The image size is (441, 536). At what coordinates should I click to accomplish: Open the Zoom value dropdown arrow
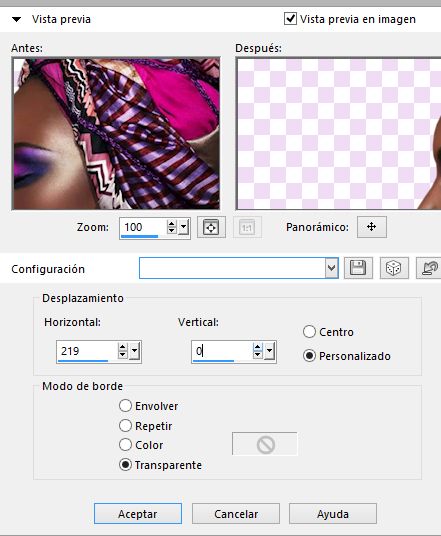coord(184,227)
